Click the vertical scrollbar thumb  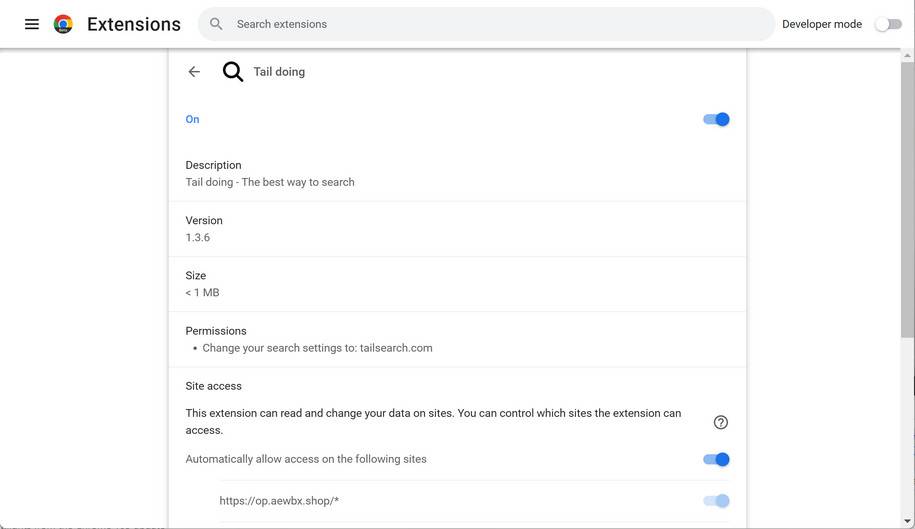coord(908,200)
